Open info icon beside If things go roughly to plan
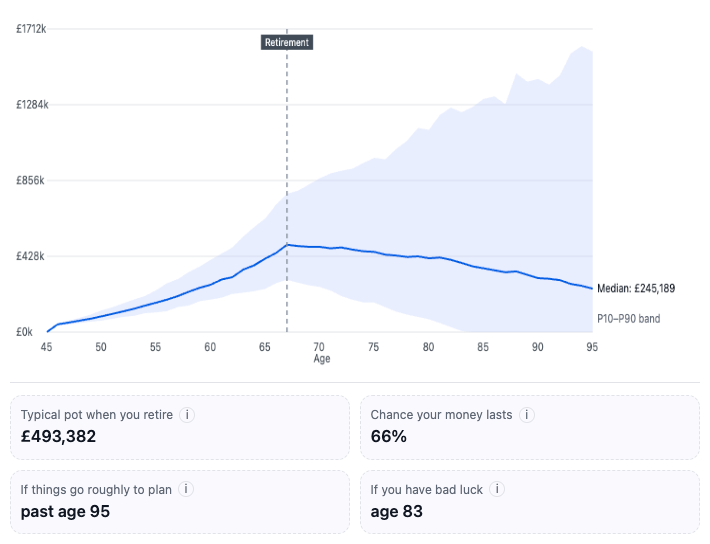The image size is (710, 544). point(186,489)
